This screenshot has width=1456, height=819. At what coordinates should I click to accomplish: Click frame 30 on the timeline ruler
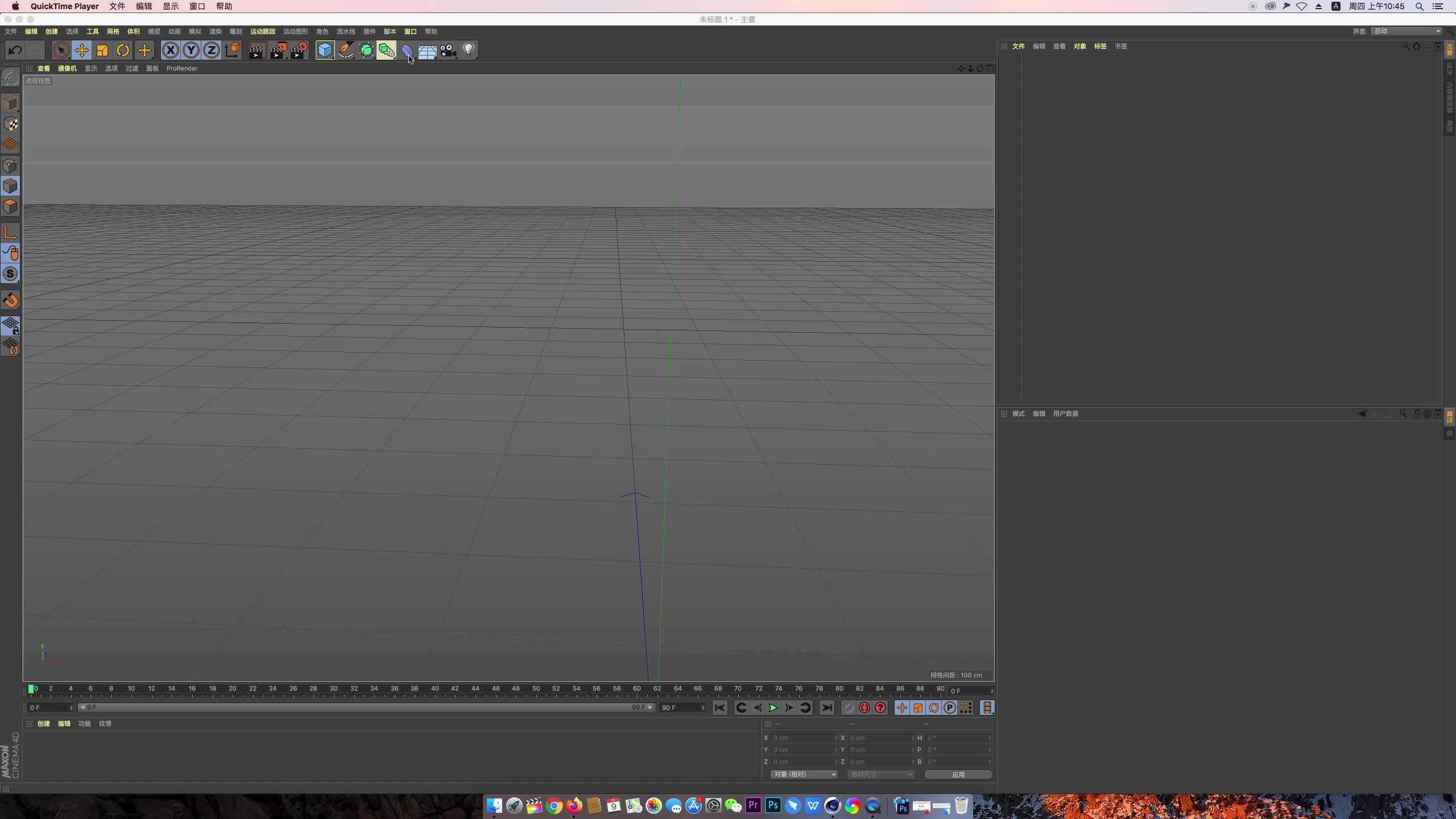334,689
